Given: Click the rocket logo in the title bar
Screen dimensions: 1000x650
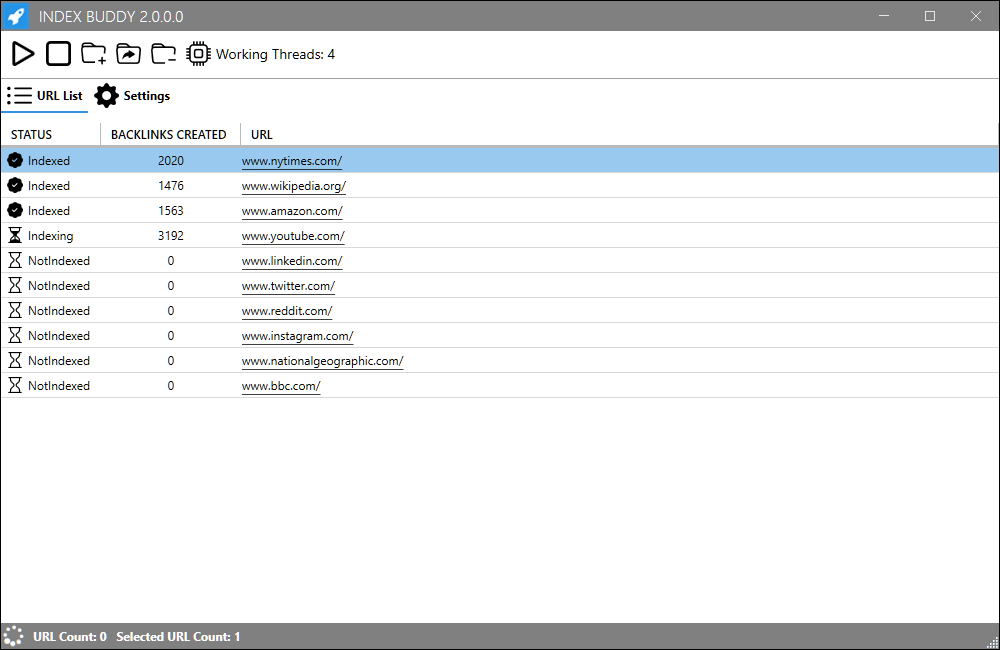Looking at the screenshot, I should 16,16.
